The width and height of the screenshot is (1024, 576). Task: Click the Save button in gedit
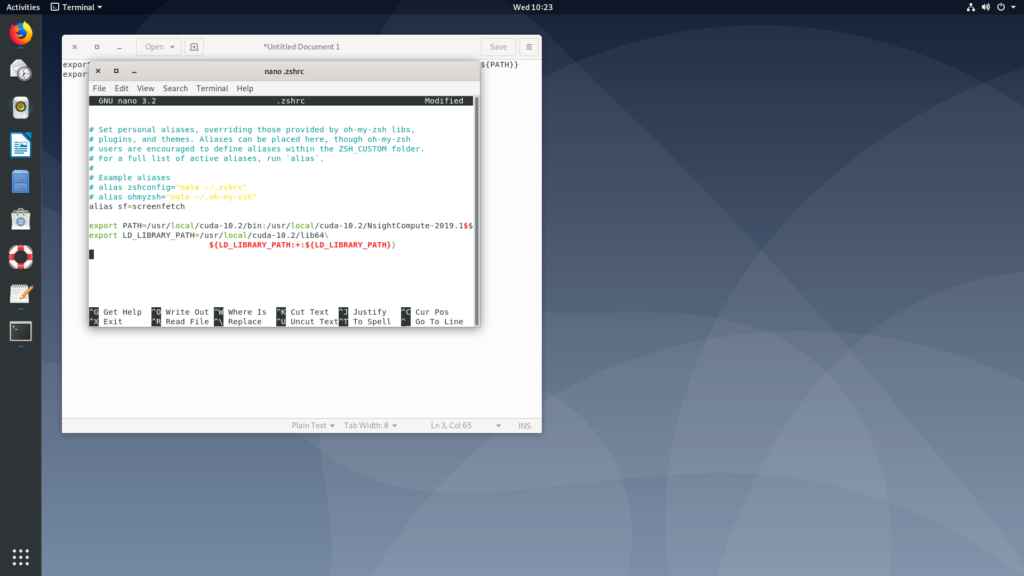[x=498, y=47]
